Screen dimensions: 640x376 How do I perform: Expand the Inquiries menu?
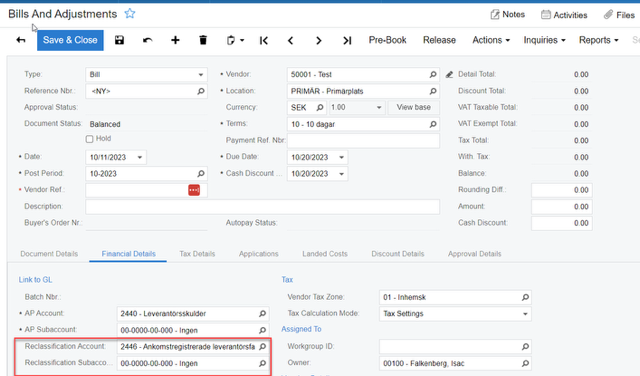click(544, 40)
